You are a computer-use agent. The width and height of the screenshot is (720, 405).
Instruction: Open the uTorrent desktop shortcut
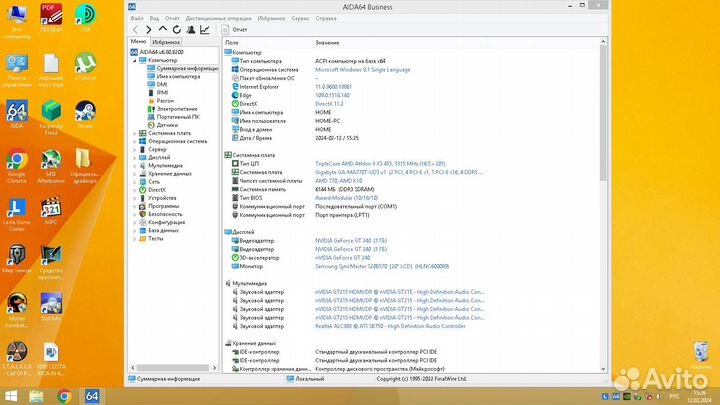point(85,67)
